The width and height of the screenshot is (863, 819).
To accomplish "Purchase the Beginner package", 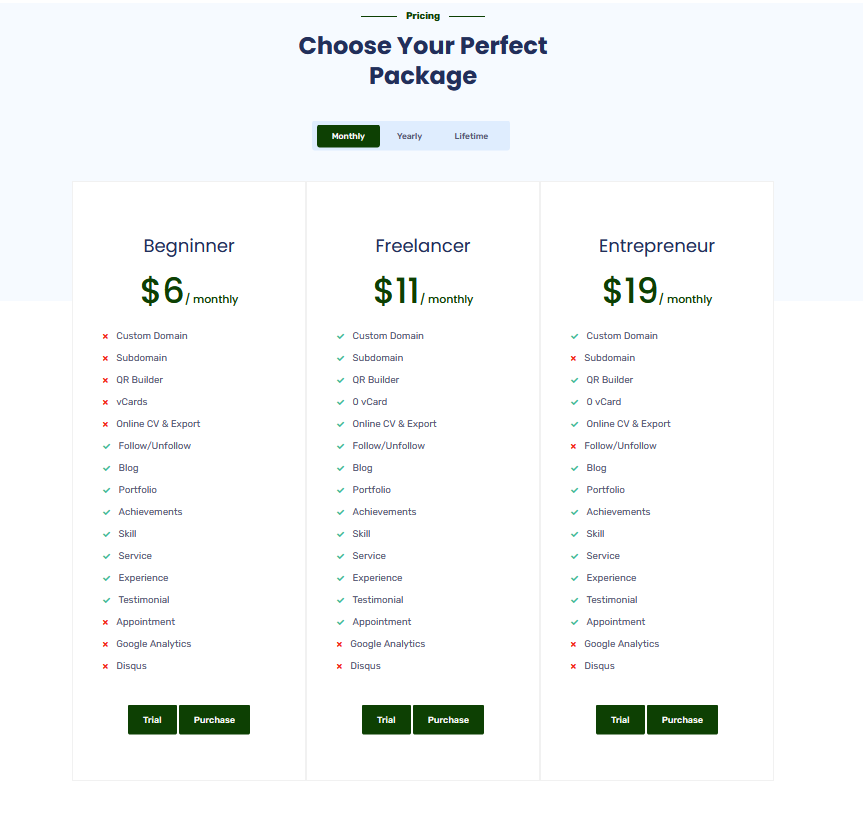I will coord(214,720).
